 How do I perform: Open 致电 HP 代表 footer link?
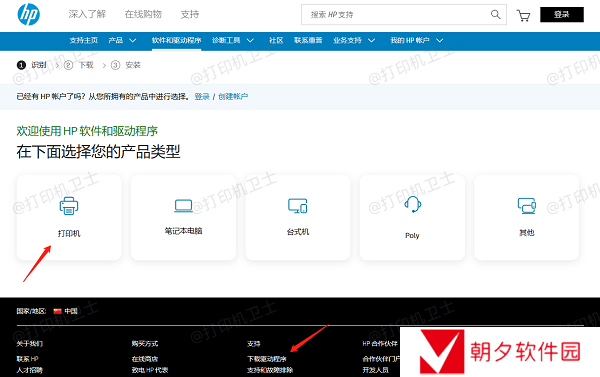150,370
